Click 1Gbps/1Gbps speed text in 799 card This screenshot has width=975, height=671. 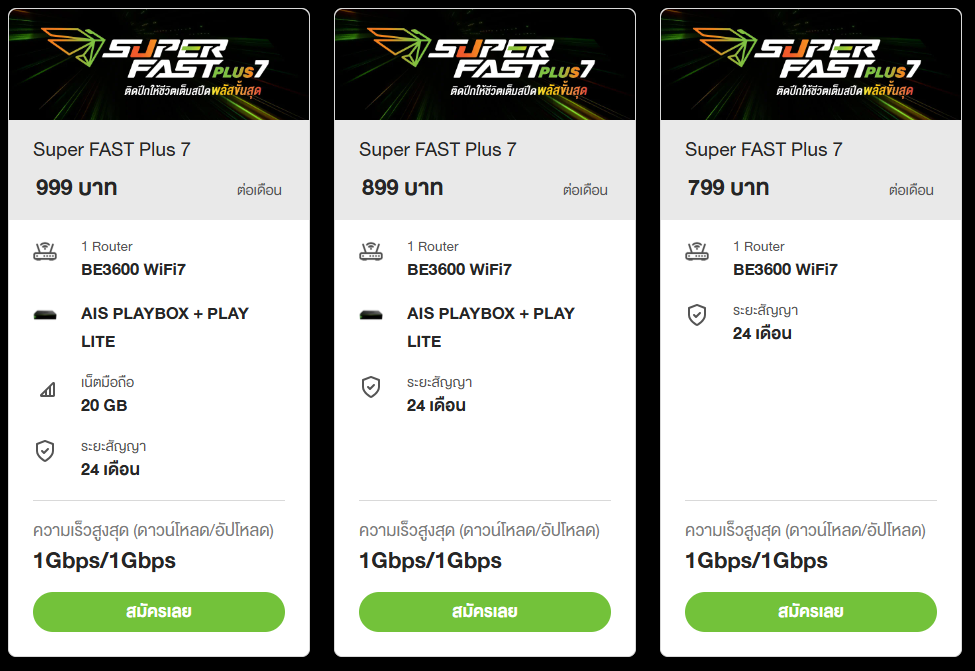pyautogui.click(x=756, y=560)
